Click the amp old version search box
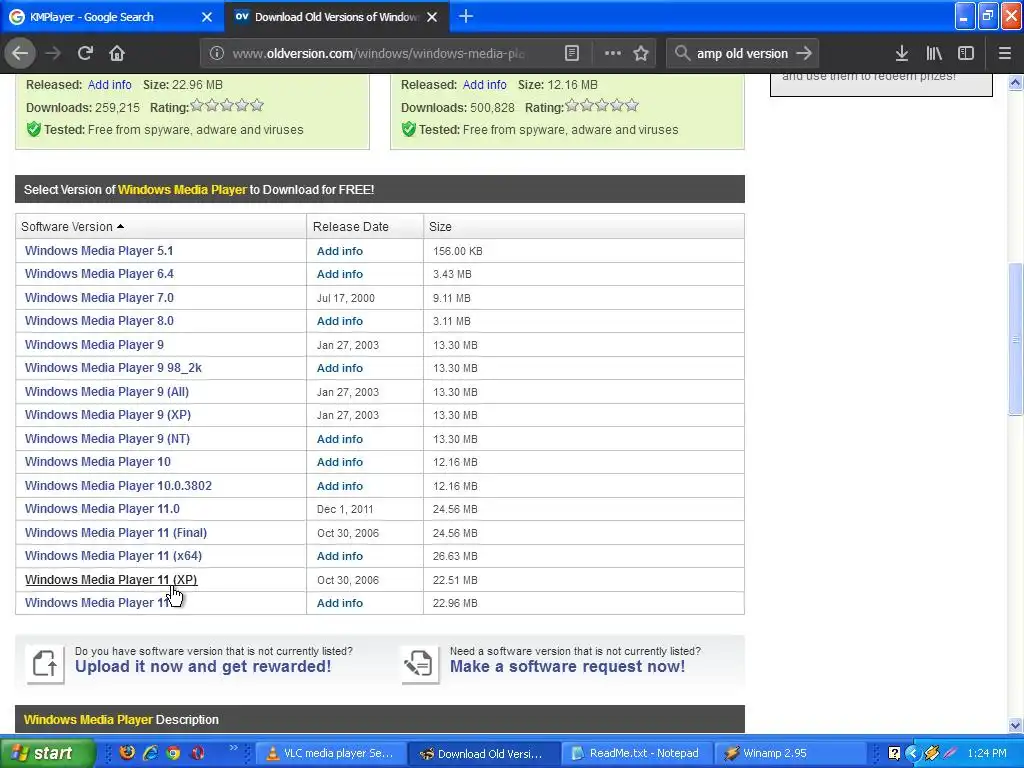The width and height of the screenshot is (1024, 768). [x=742, y=54]
